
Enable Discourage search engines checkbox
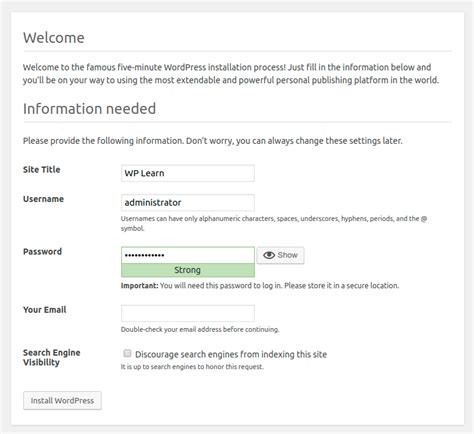[127, 353]
